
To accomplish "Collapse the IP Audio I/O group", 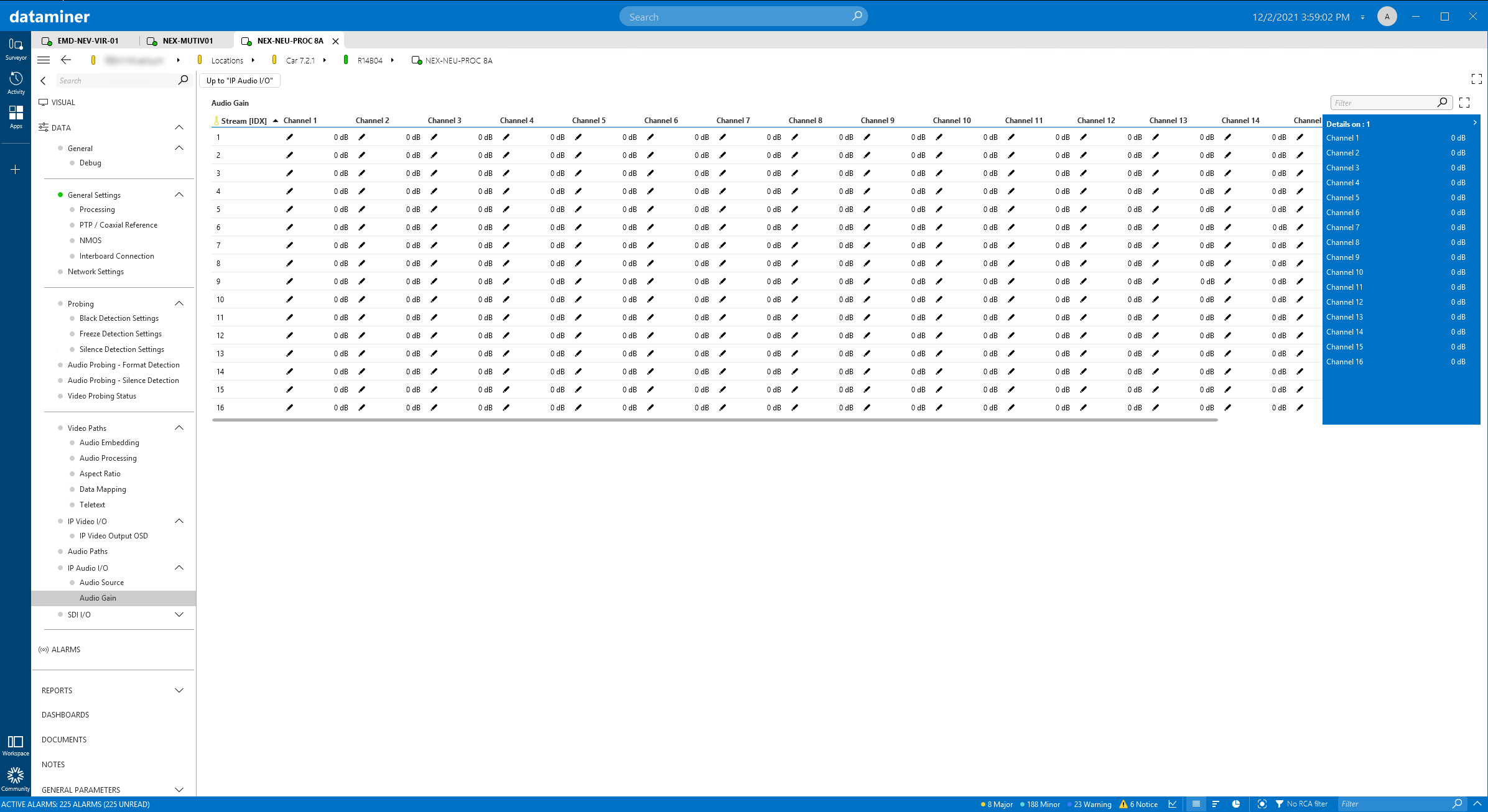I will click(x=179, y=568).
